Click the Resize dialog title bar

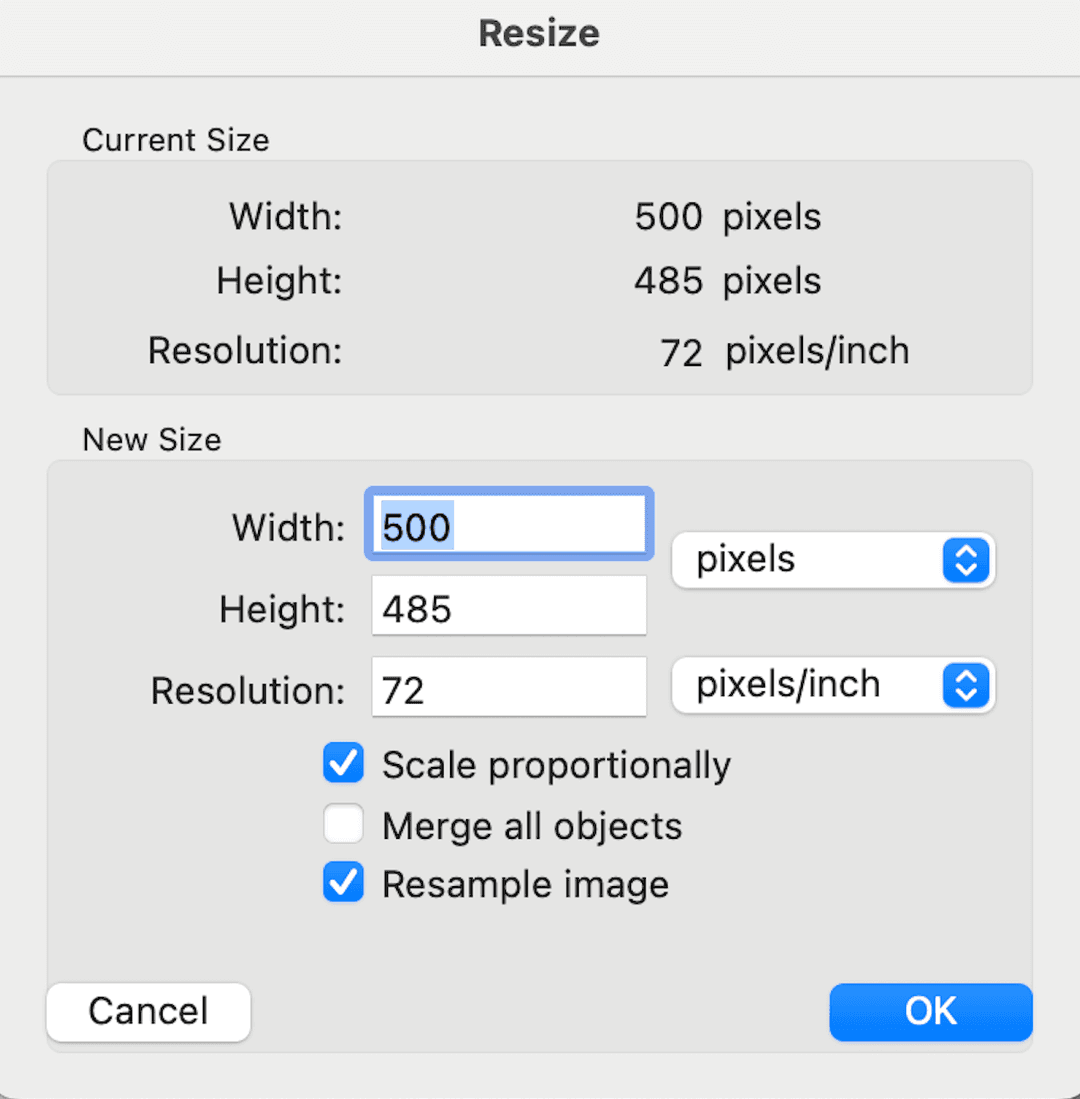539,33
